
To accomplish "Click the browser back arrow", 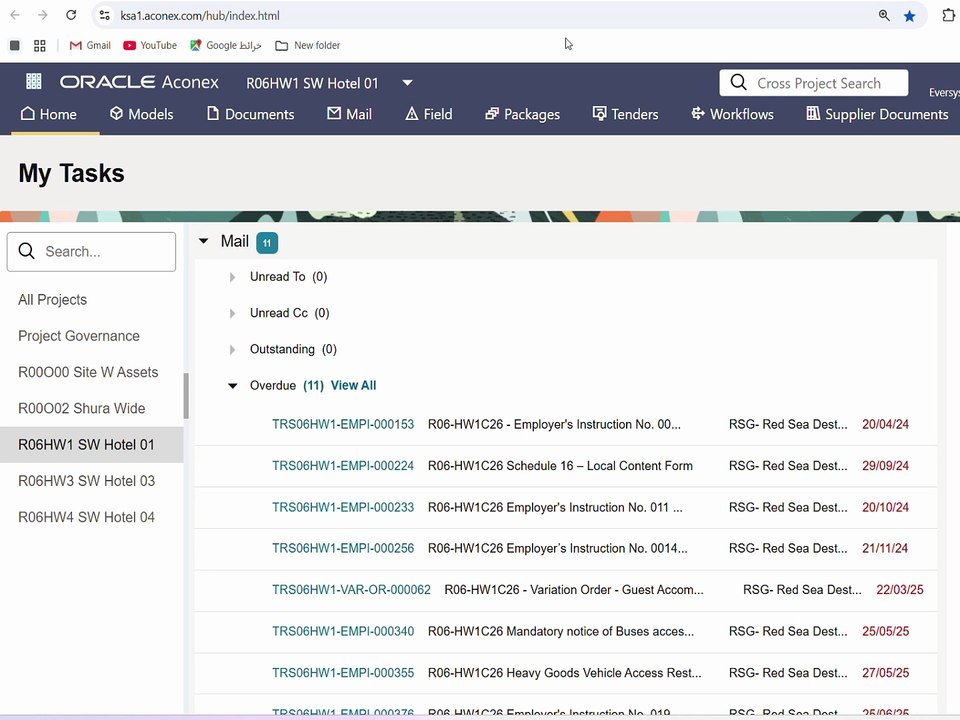I will pos(15,15).
